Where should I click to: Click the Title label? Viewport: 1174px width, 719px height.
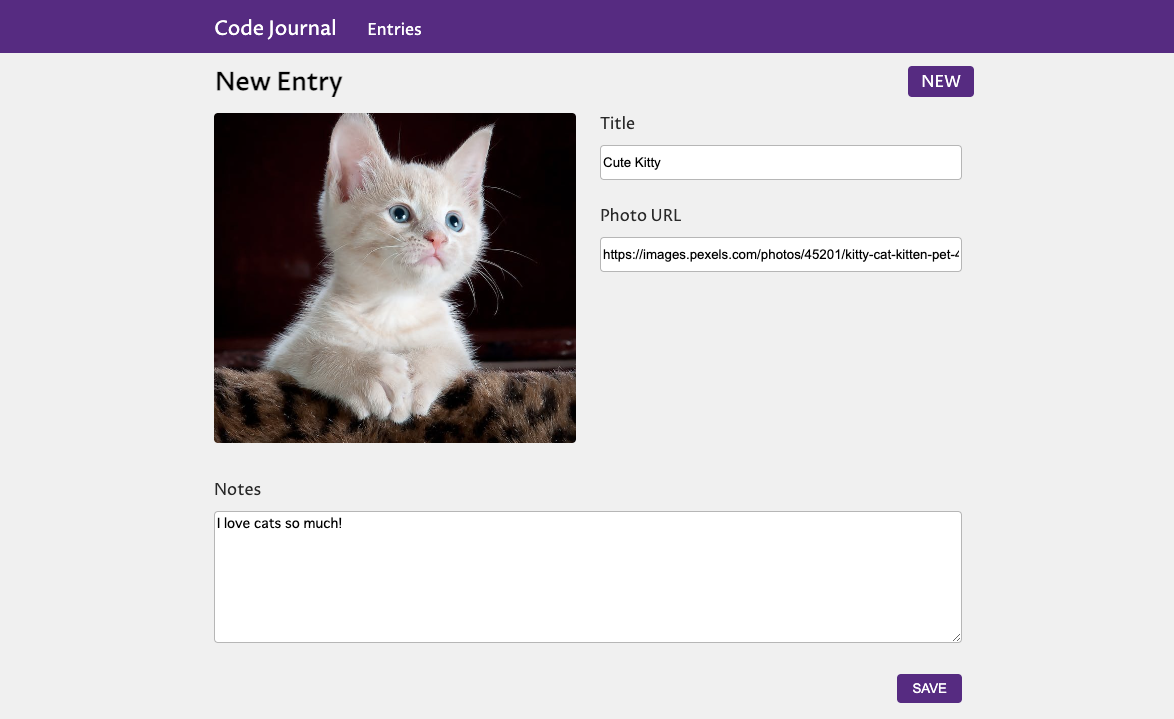click(617, 123)
